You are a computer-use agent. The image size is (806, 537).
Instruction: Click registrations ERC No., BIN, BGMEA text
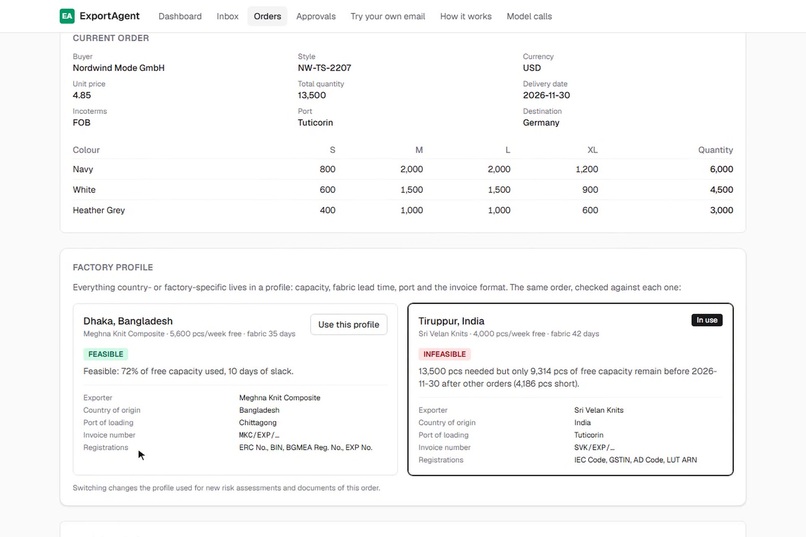click(305, 448)
